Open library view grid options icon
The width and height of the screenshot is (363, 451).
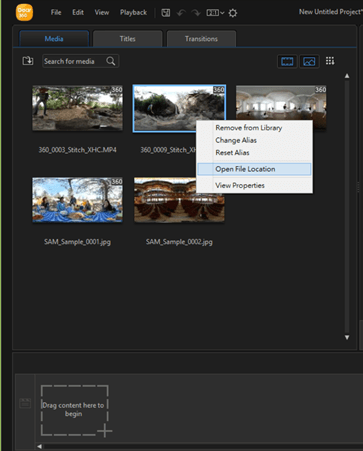click(330, 61)
